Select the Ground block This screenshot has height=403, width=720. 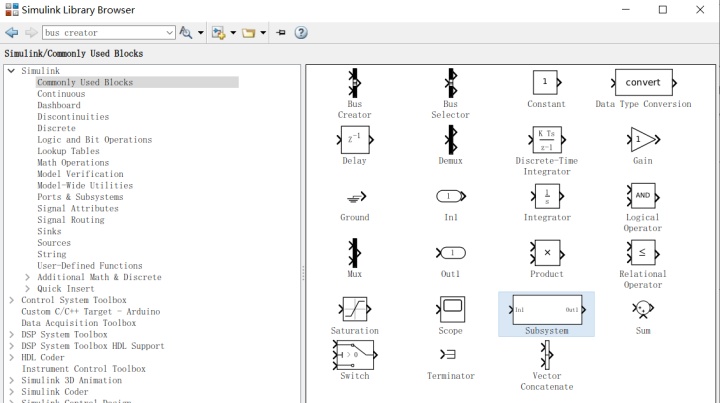[x=356, y=197]
